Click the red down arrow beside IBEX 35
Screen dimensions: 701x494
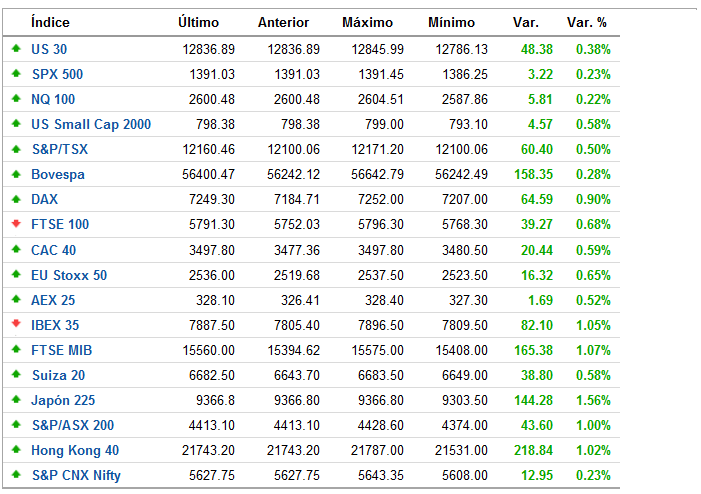(x=16, y=324)
